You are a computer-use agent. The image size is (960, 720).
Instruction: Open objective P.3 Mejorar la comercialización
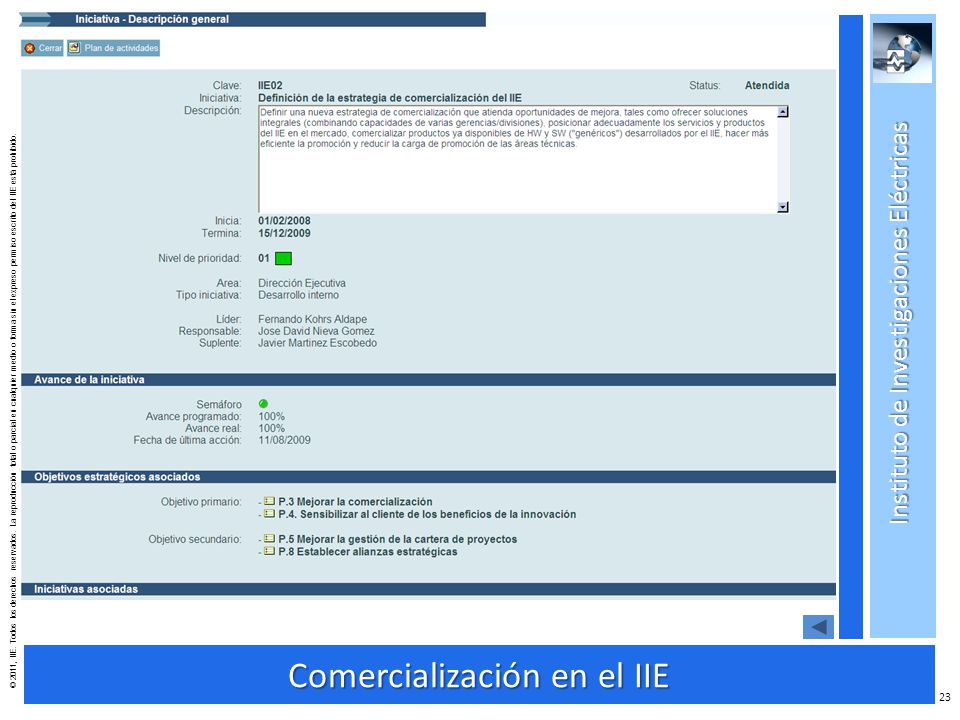(x=355, y=501)
